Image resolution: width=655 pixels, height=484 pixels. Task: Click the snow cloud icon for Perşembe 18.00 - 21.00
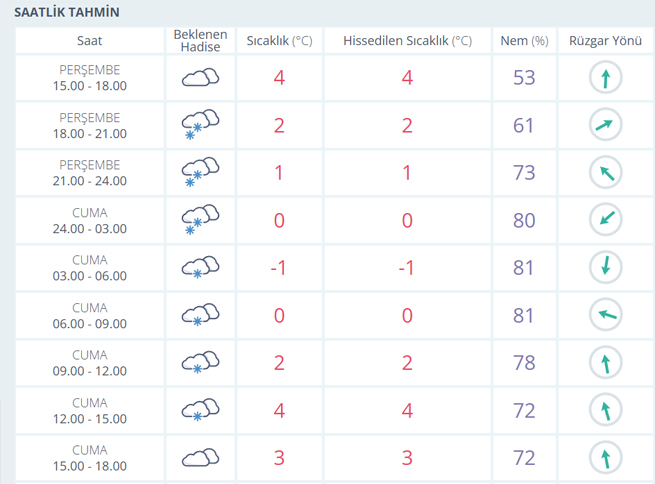pos(200,124)
